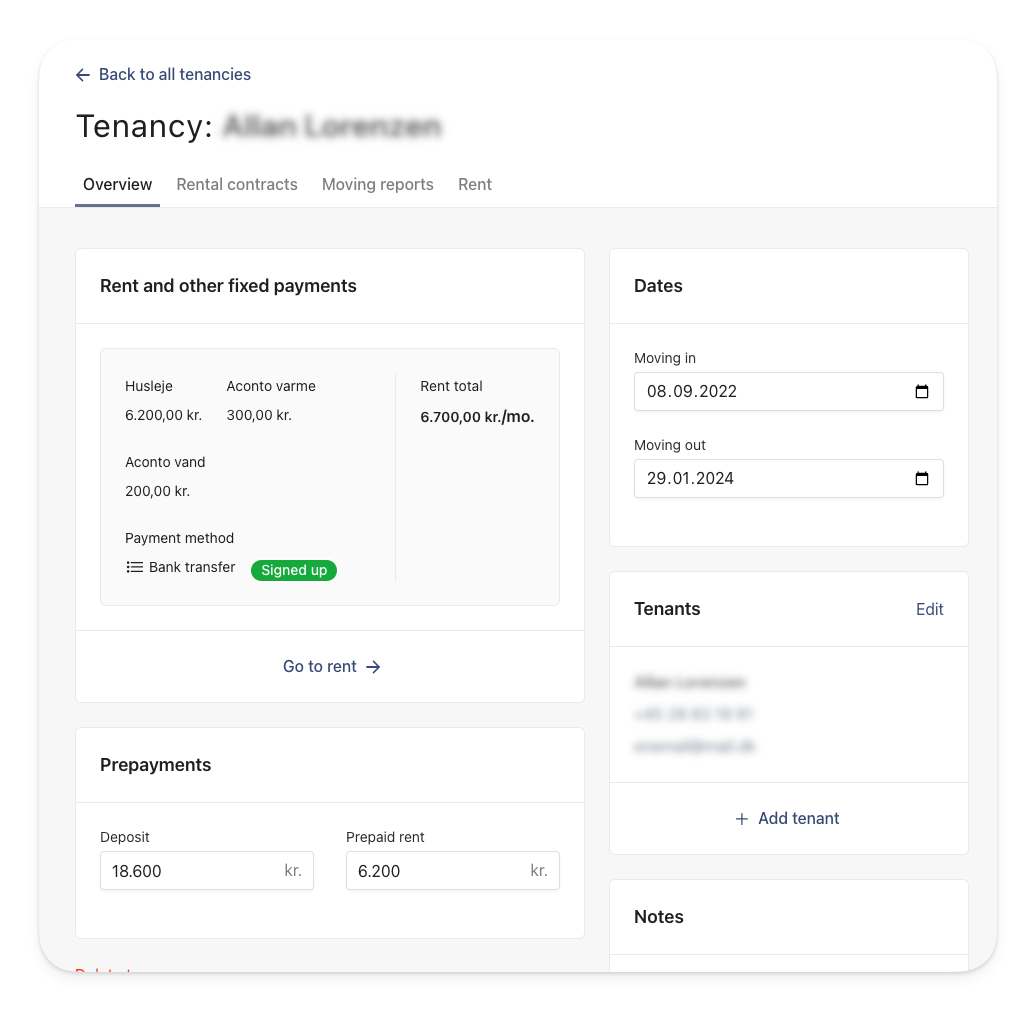Open calendar picker for Moving in date
This screenshot has height=1011, width=1036.
tap(922, 391)
